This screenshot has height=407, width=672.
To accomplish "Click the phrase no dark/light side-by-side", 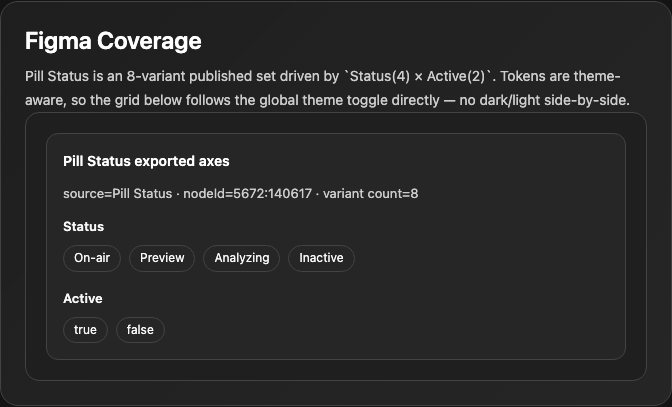I will (x=544, y=100).
